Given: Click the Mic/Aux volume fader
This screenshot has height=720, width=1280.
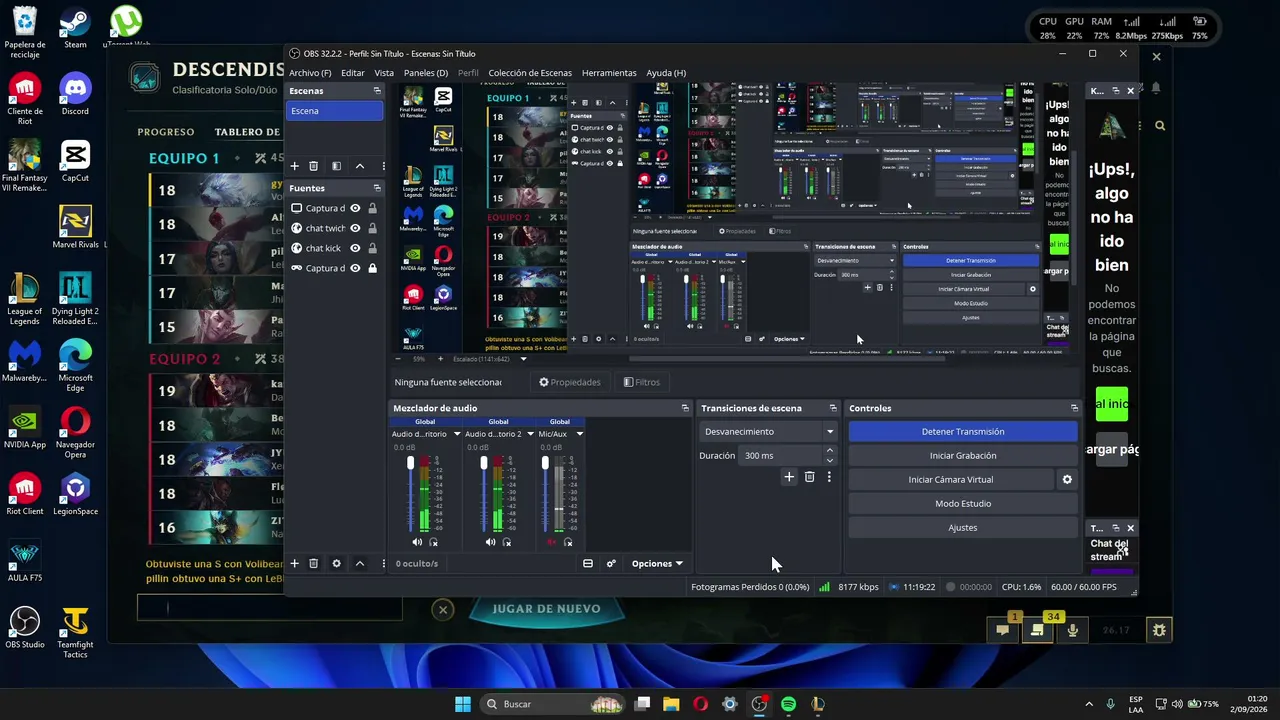Looking at the screenshot, I should coord(545,464).
